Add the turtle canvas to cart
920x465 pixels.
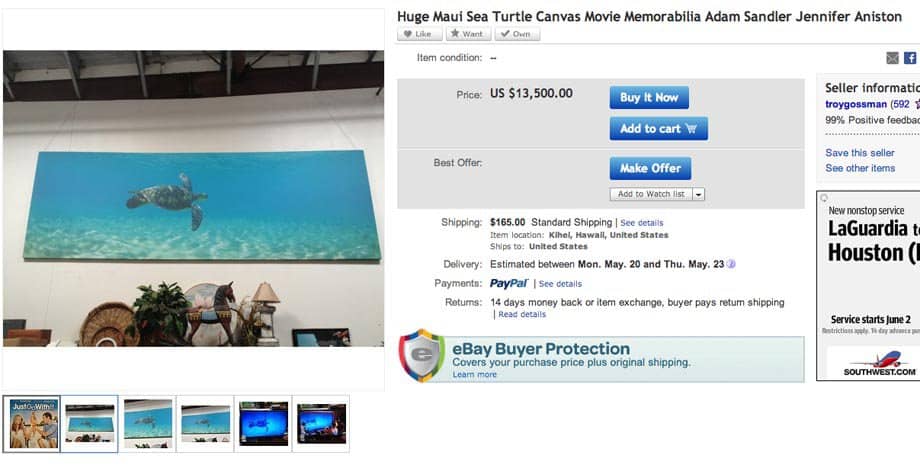pos(658,128)
